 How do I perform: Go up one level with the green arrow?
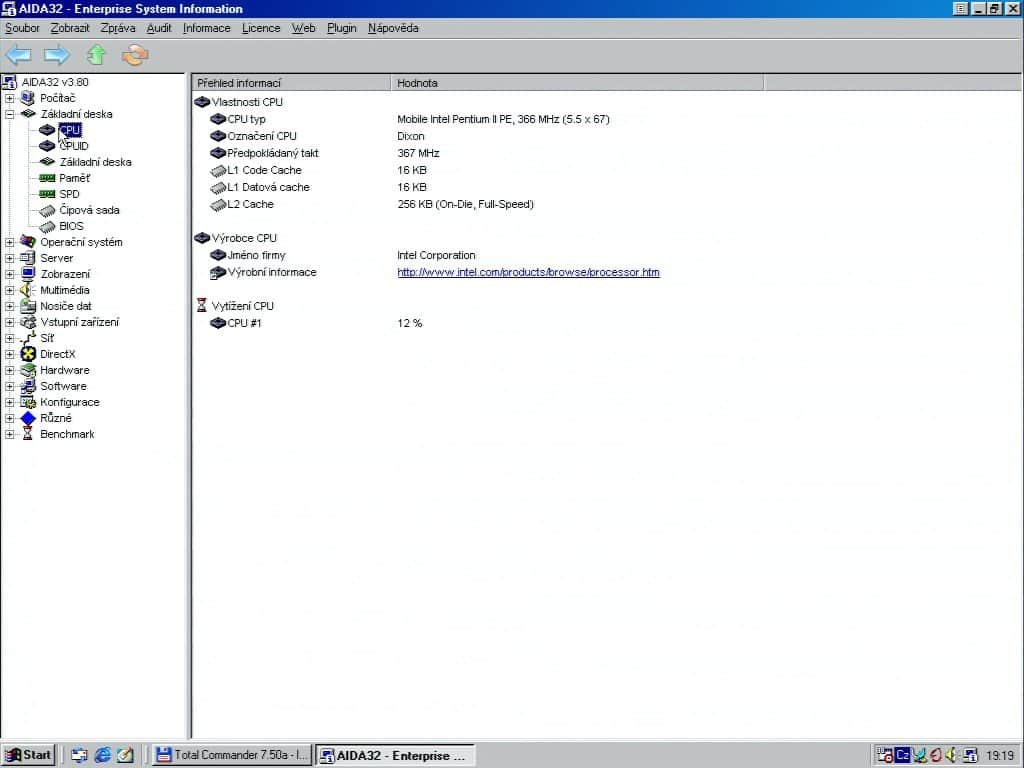tap(97, 55)
